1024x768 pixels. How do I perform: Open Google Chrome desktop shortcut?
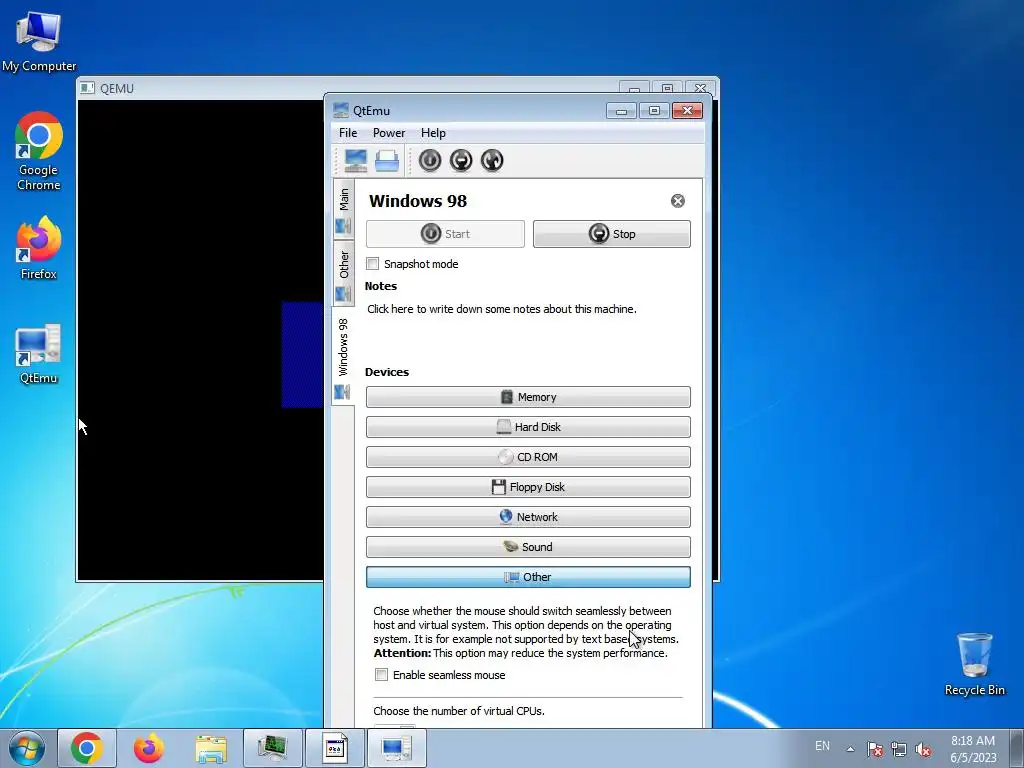tap(39, 152)
